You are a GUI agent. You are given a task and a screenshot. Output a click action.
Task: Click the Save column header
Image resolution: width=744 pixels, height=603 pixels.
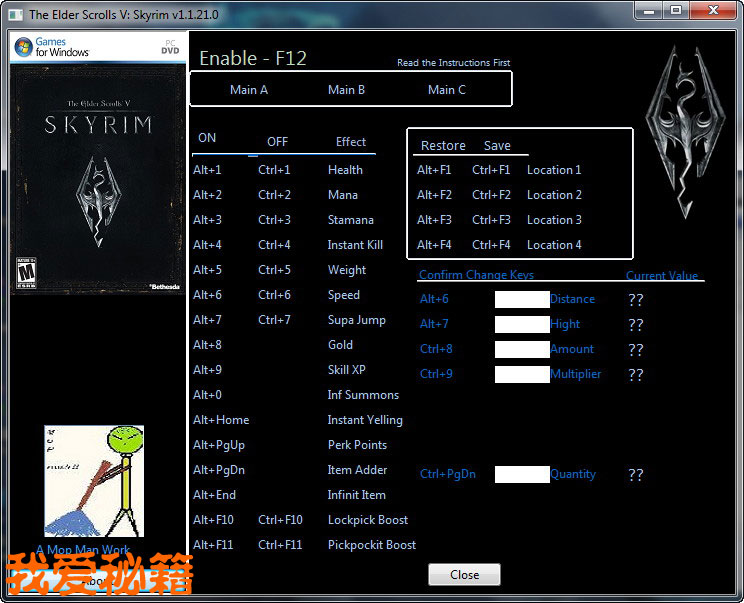point(497,145)
